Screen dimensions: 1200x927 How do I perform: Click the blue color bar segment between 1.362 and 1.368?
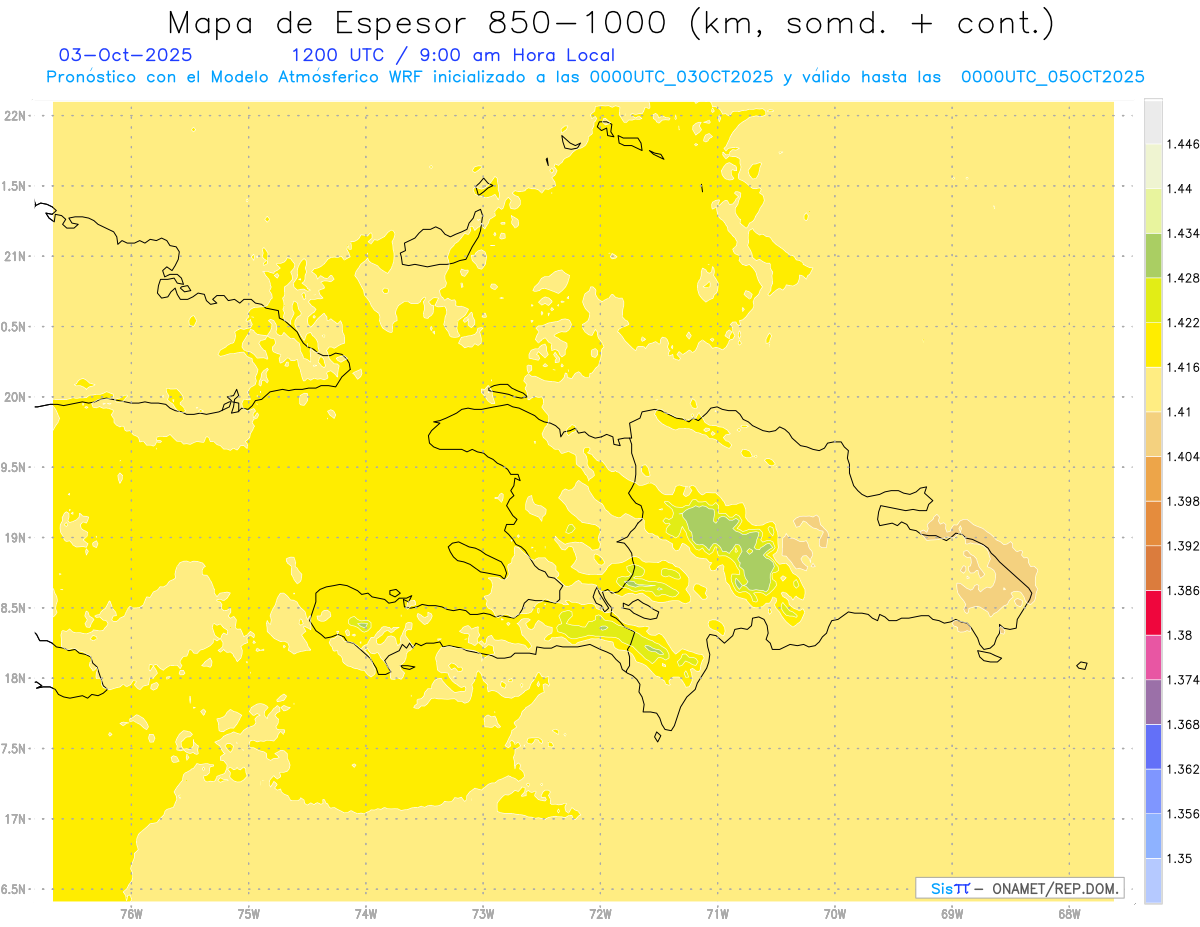(1153, 747)
